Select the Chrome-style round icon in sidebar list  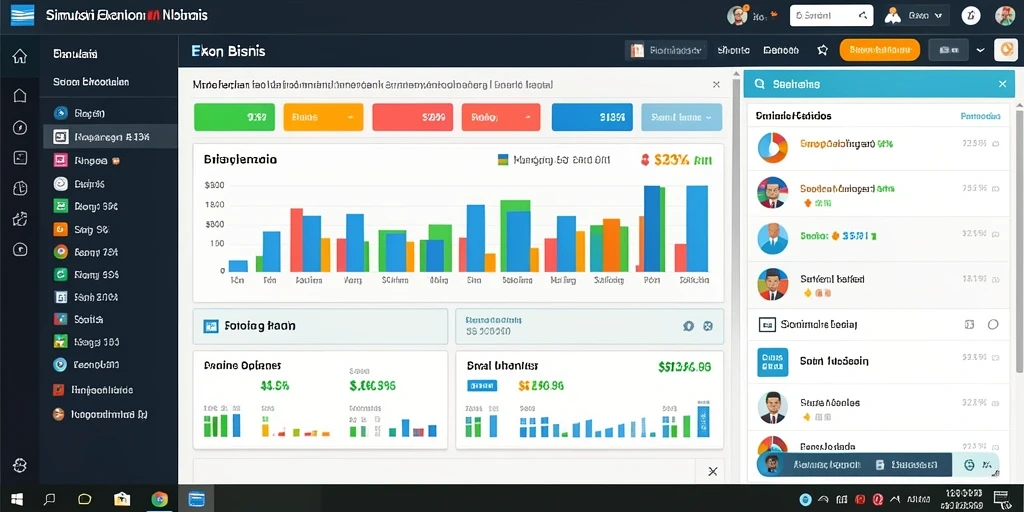(60, 251)
